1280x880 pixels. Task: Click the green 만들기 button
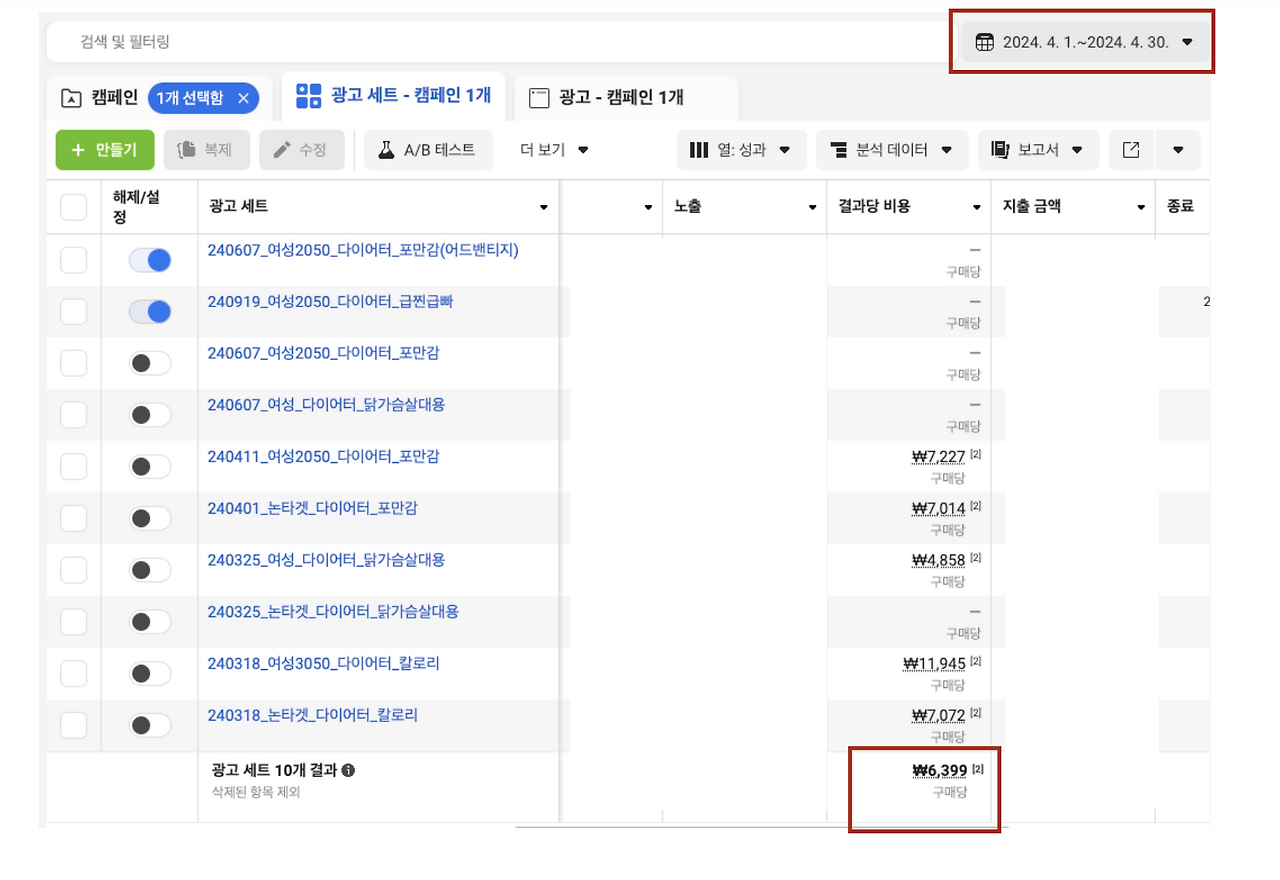pos(104,149)
